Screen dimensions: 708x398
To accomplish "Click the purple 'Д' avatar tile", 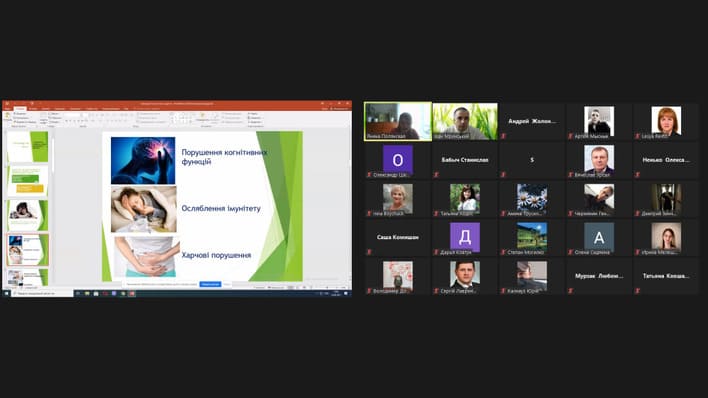I will pos(465,237).
